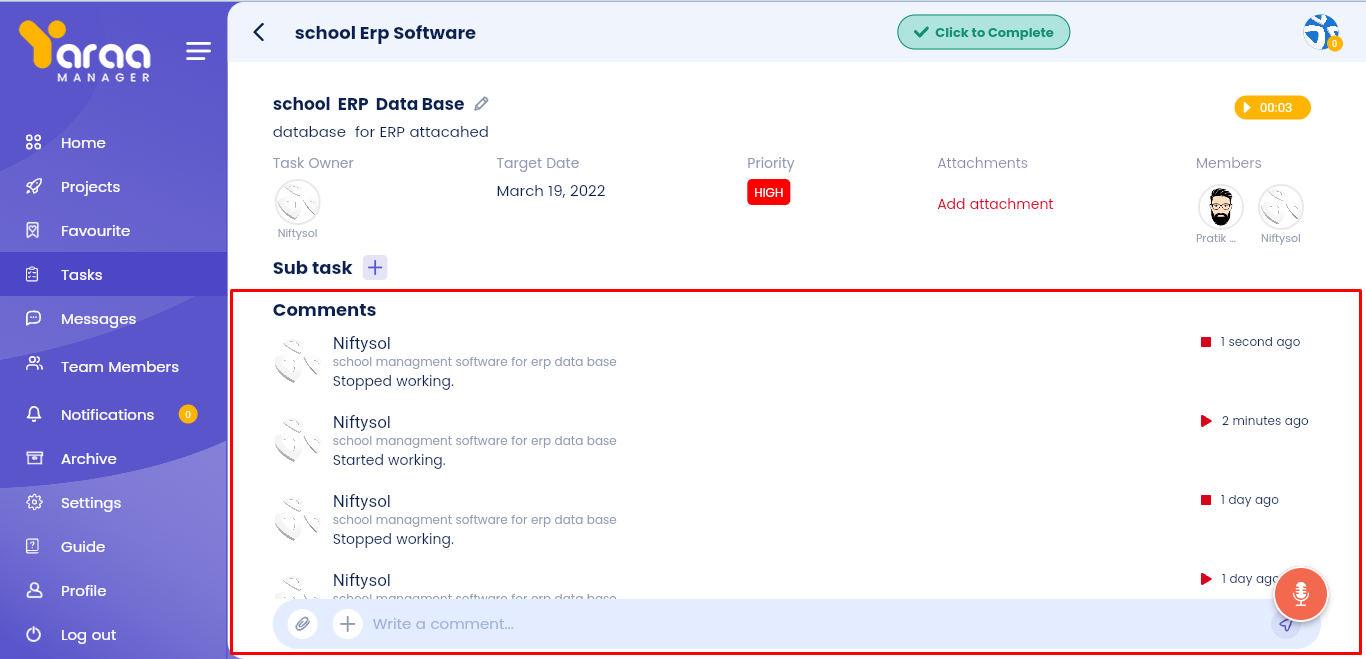
Task: Click the plus icon in comment bar
Action: (347, 624)
